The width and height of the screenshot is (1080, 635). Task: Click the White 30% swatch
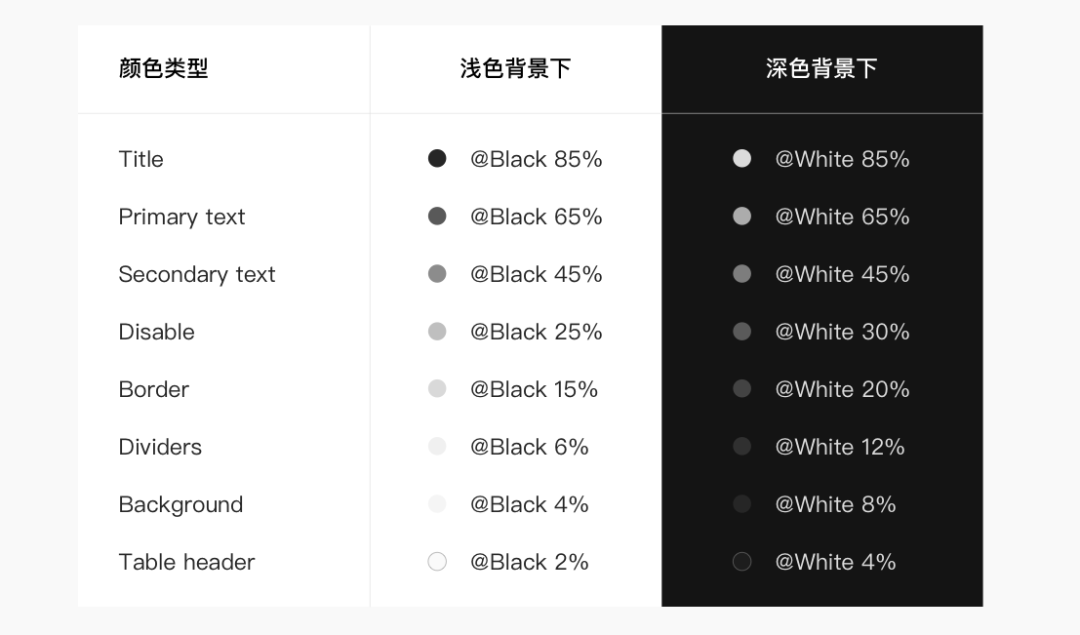[x=742, y=331]
